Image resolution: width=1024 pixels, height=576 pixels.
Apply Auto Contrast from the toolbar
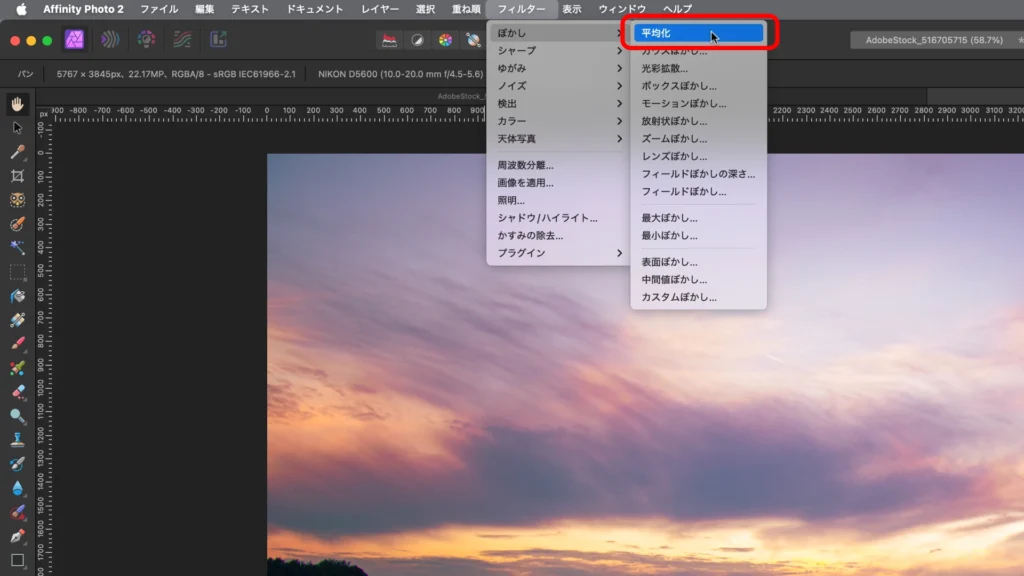pos(418,40)
